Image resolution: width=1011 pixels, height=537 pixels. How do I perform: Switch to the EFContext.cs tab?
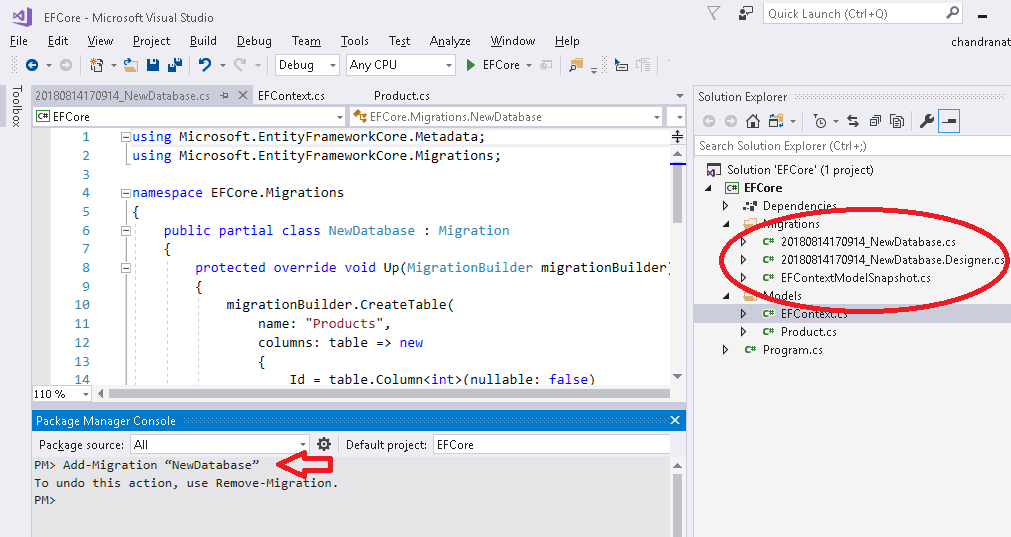coord(291,95)
